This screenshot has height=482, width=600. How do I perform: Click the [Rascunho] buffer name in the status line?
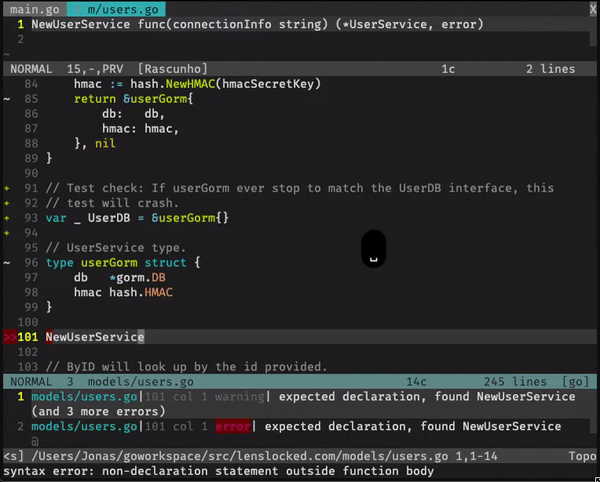click(173, 69)
